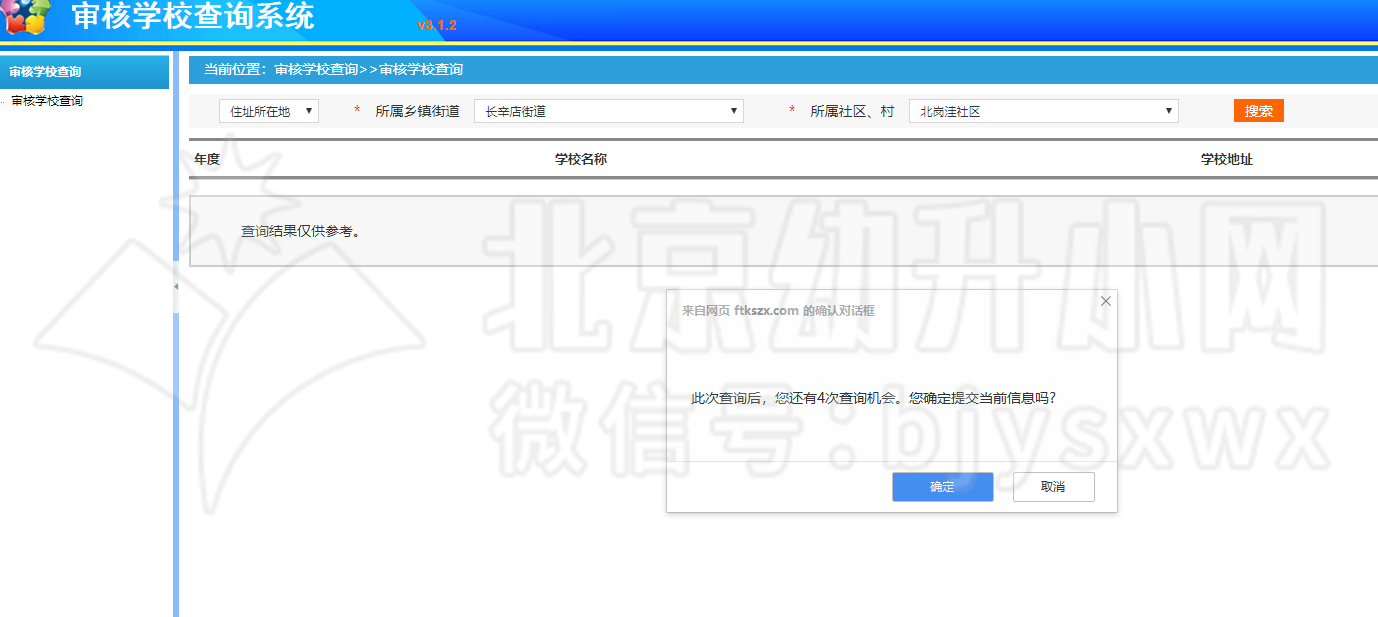The image size is (1378, 617).
Task: Confirm the query with the 确定 button
Action: [942, 487]
